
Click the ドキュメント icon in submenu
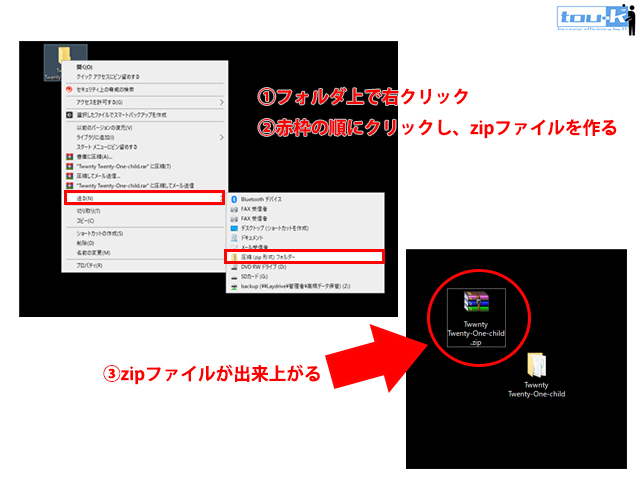[x=234, y=238]
